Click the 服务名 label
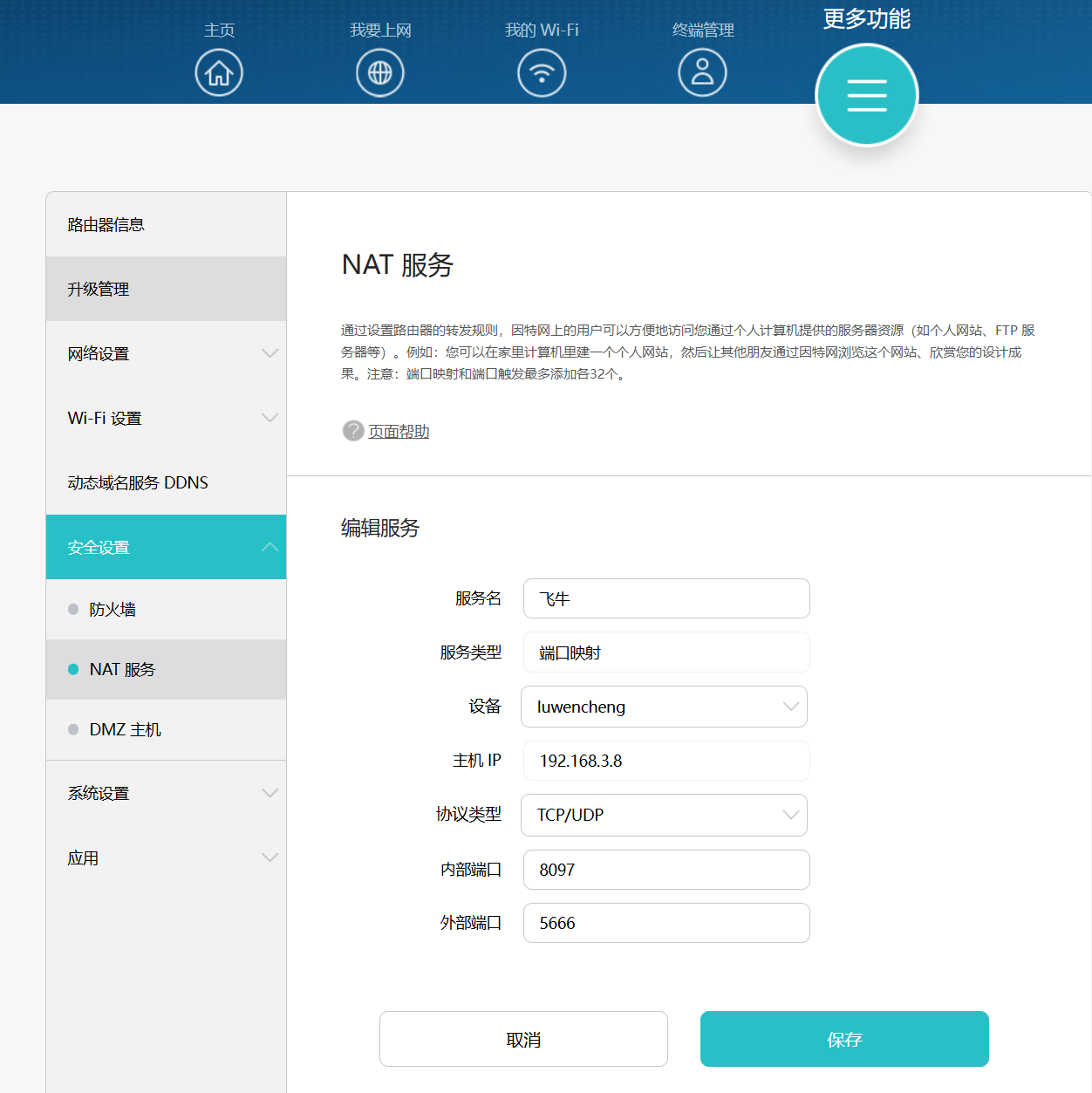 [478, 598]
